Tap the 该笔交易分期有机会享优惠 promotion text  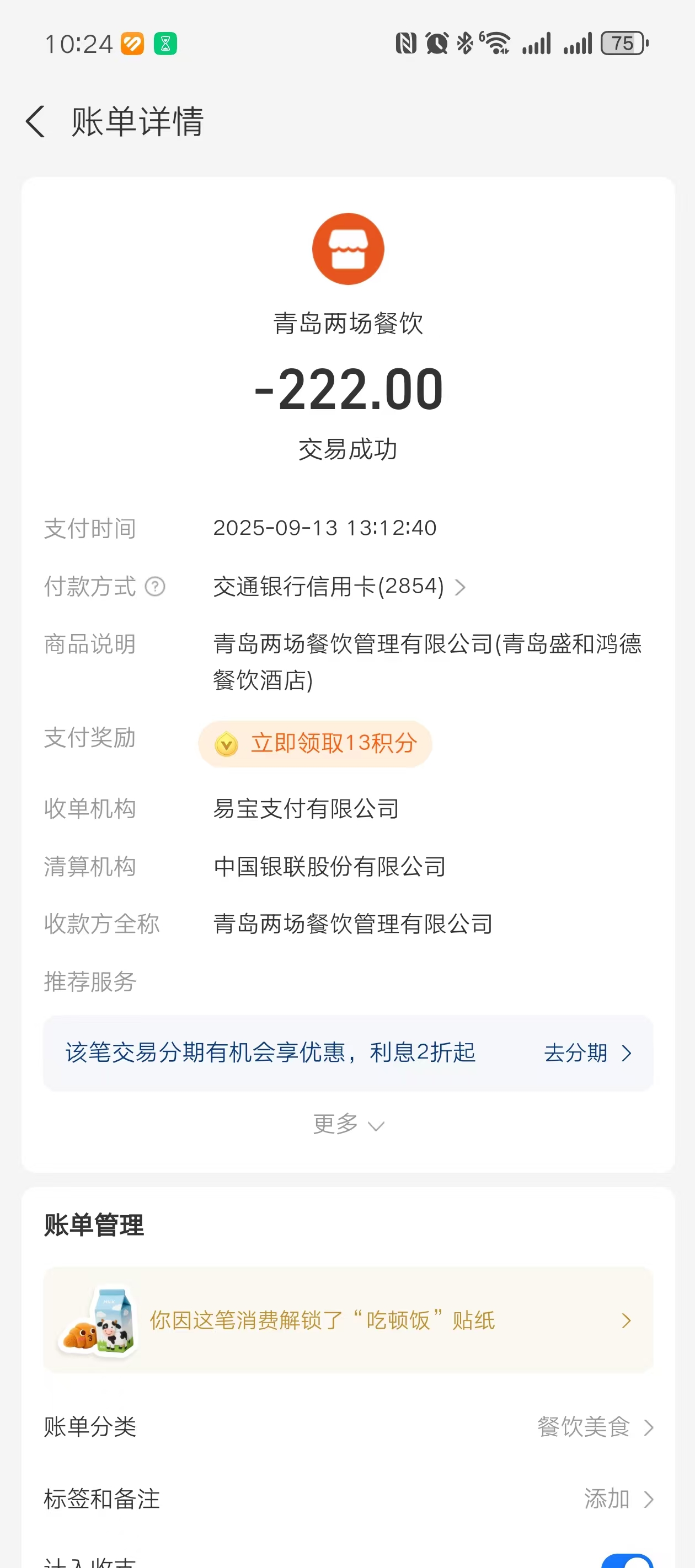(270, 1053)
